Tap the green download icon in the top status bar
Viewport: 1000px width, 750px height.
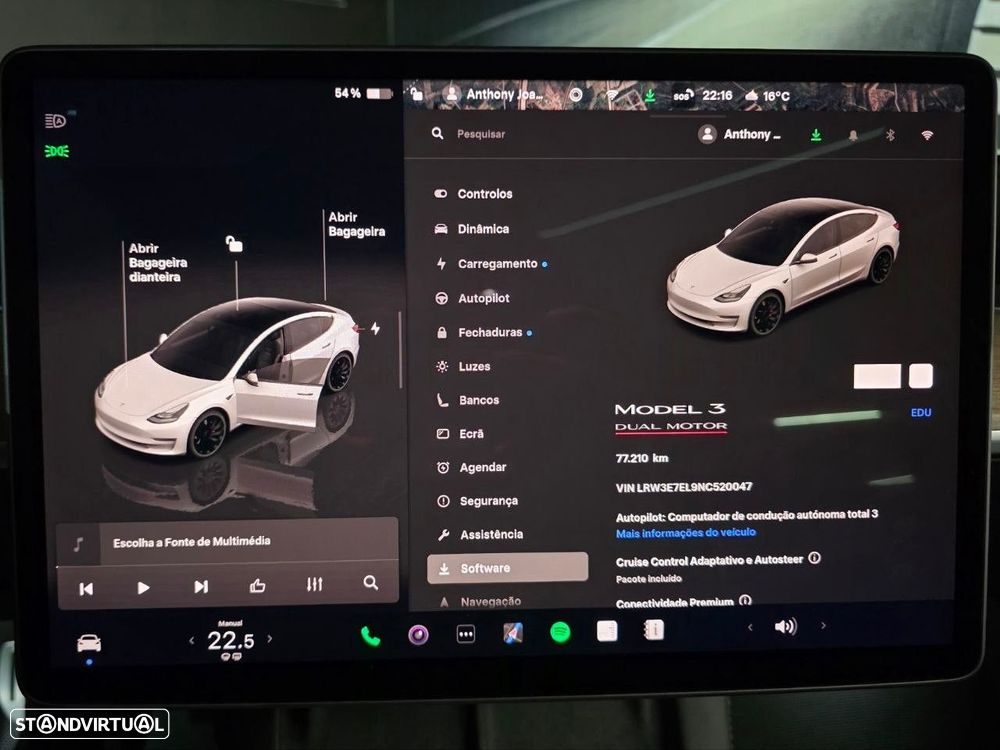(x=650, y=96)
